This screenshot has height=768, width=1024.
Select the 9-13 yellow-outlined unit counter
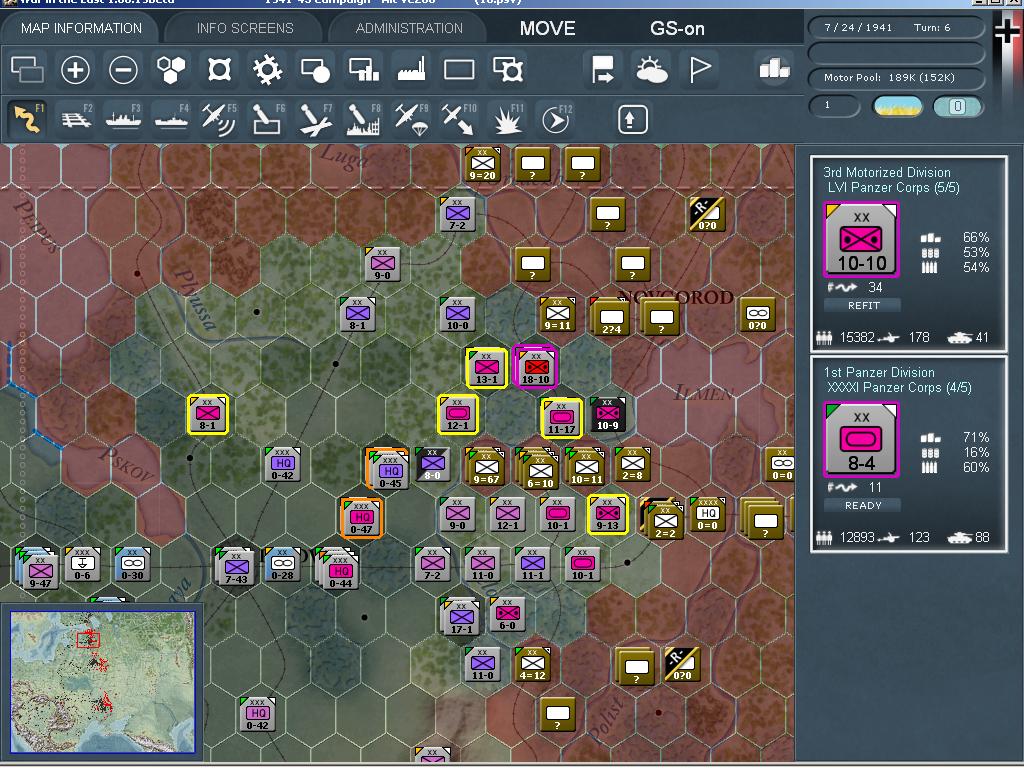[607, 514]
